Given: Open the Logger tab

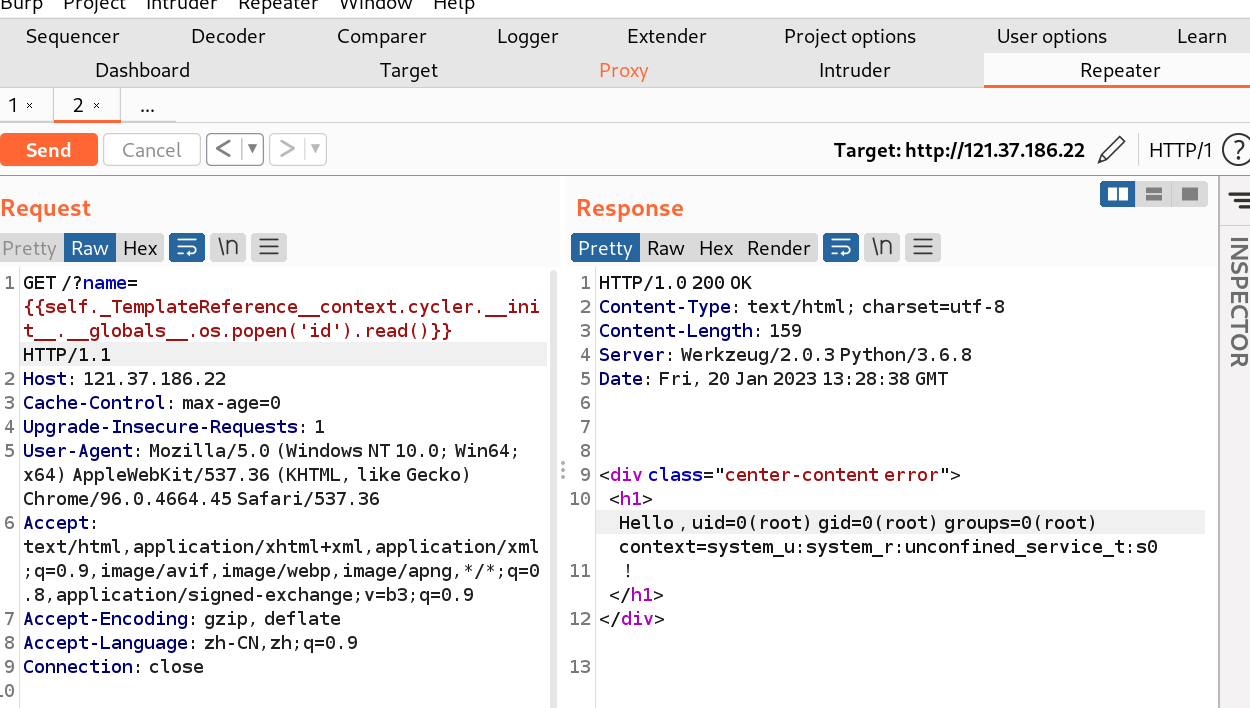Looking at the screenshot, I should click(x=528, y=36).
